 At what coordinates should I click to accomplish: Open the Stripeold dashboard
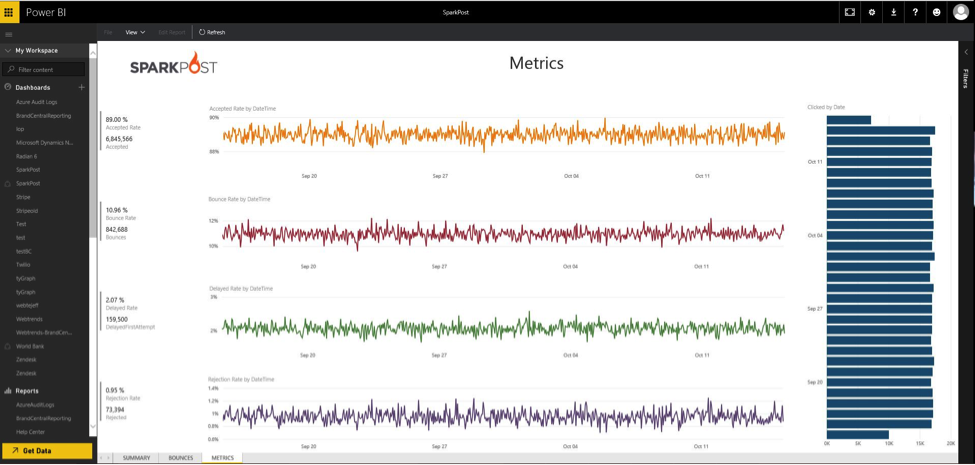point(27,210)
